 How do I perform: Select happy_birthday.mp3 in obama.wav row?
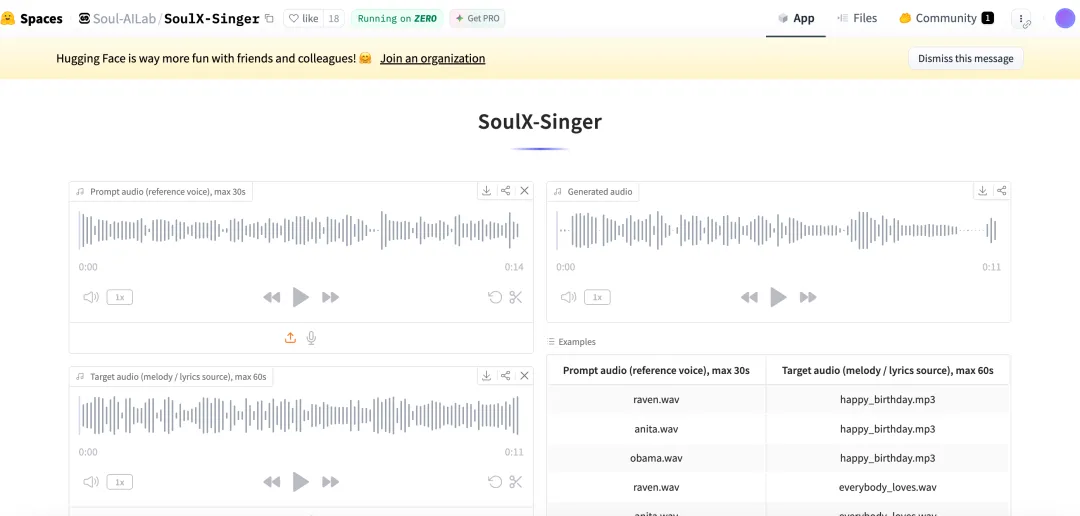(x=887, y=458)
